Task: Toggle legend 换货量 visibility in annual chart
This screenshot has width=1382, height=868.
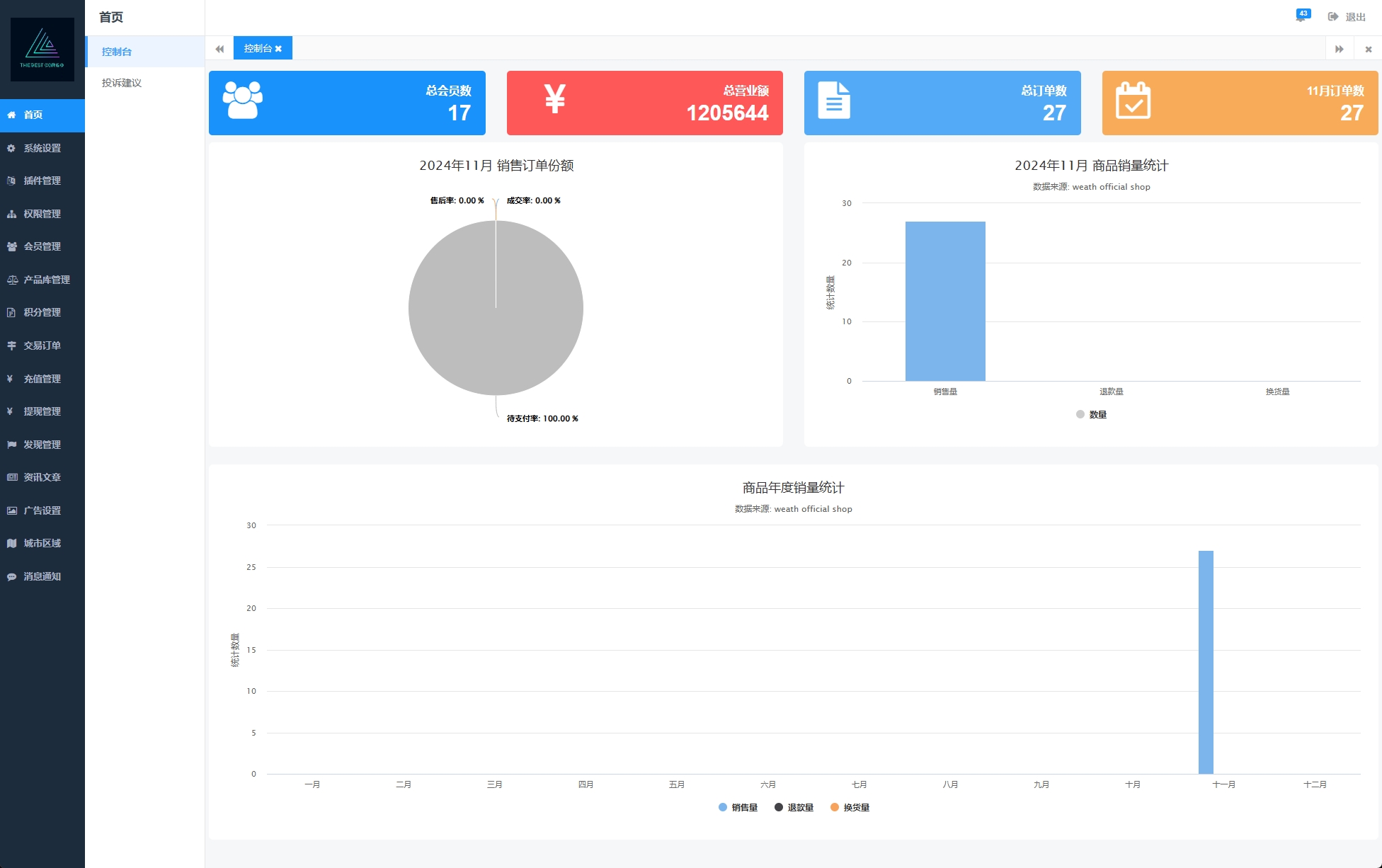Action: 855,807
